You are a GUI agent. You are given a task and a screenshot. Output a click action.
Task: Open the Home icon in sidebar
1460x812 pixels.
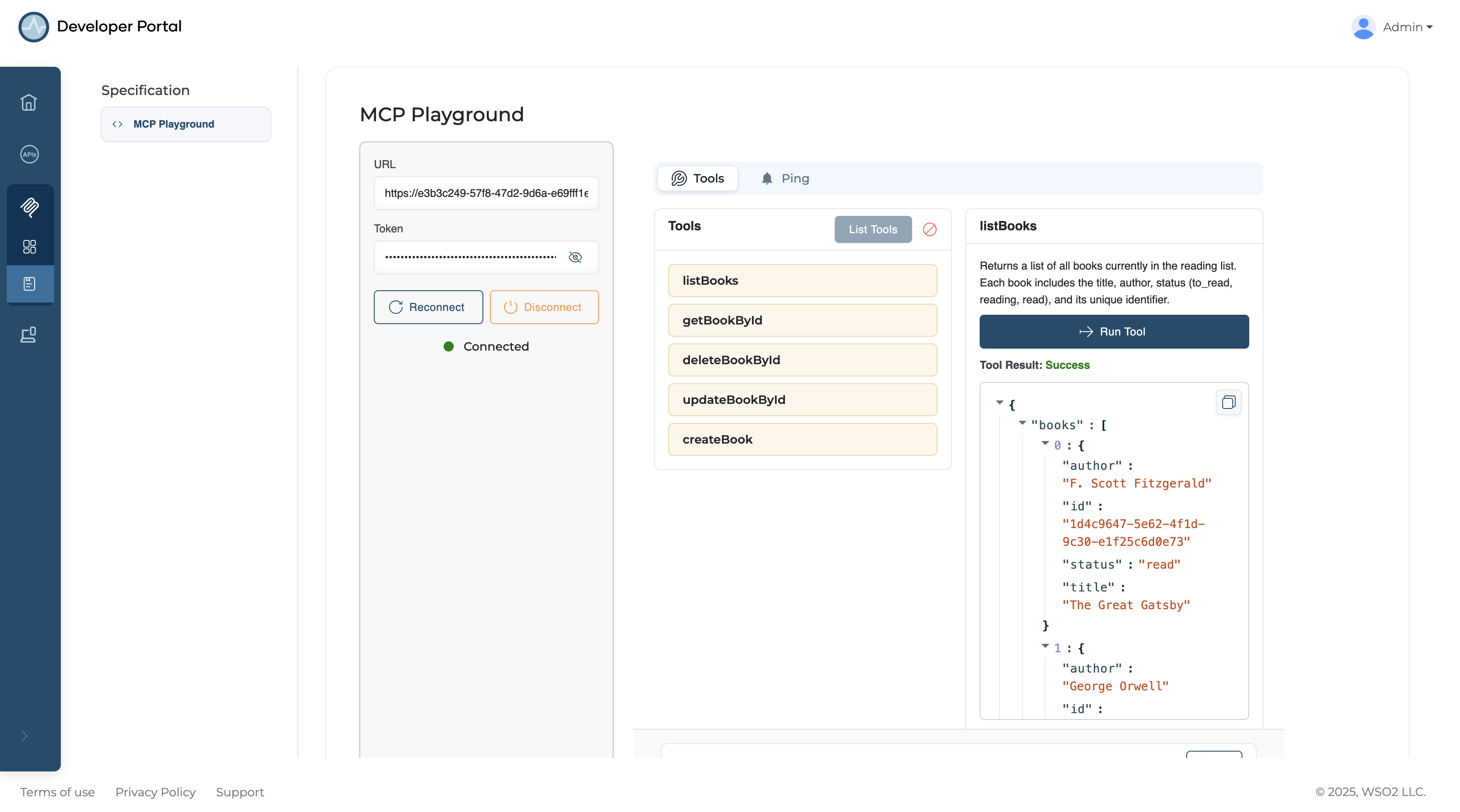(x=29, y=103)
